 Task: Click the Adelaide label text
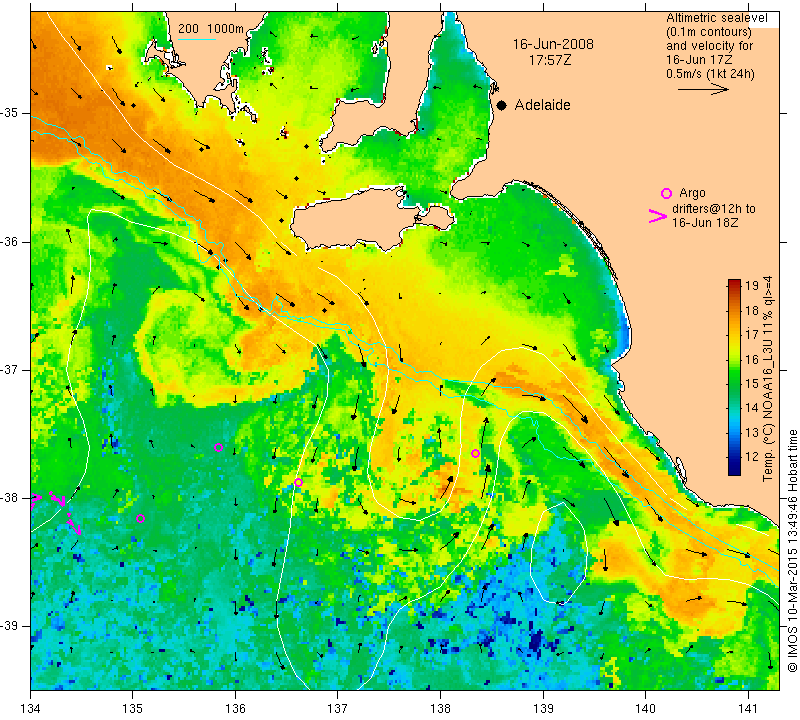[542, 105]
